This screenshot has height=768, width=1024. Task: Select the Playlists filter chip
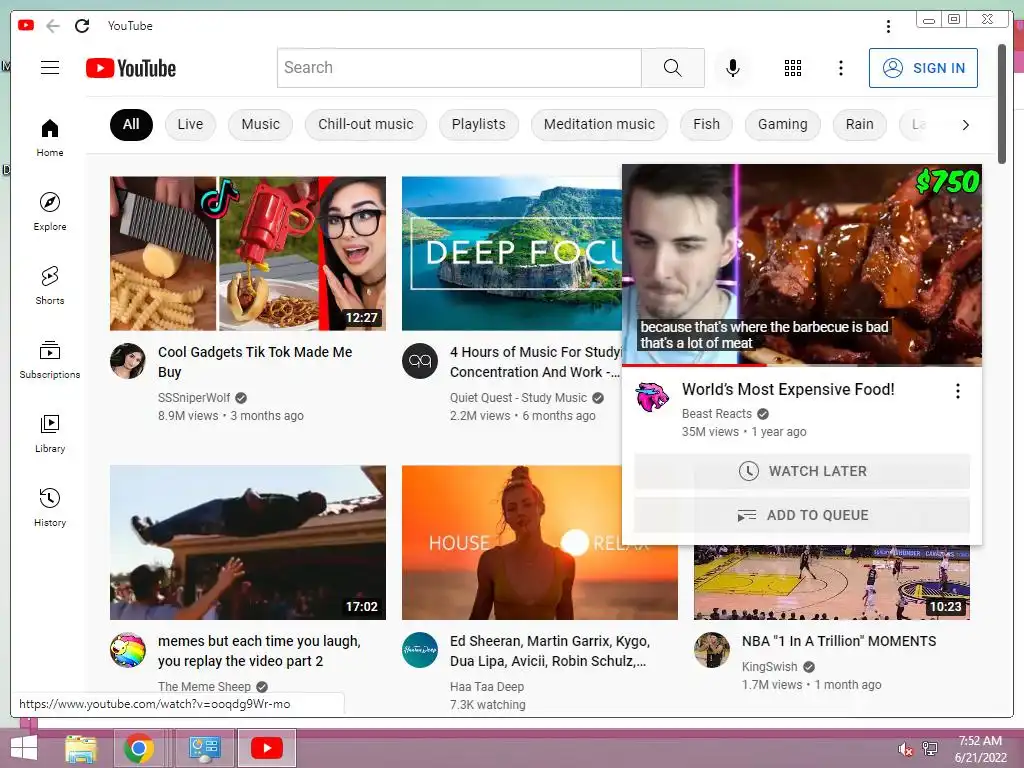[x=479, y=124]
